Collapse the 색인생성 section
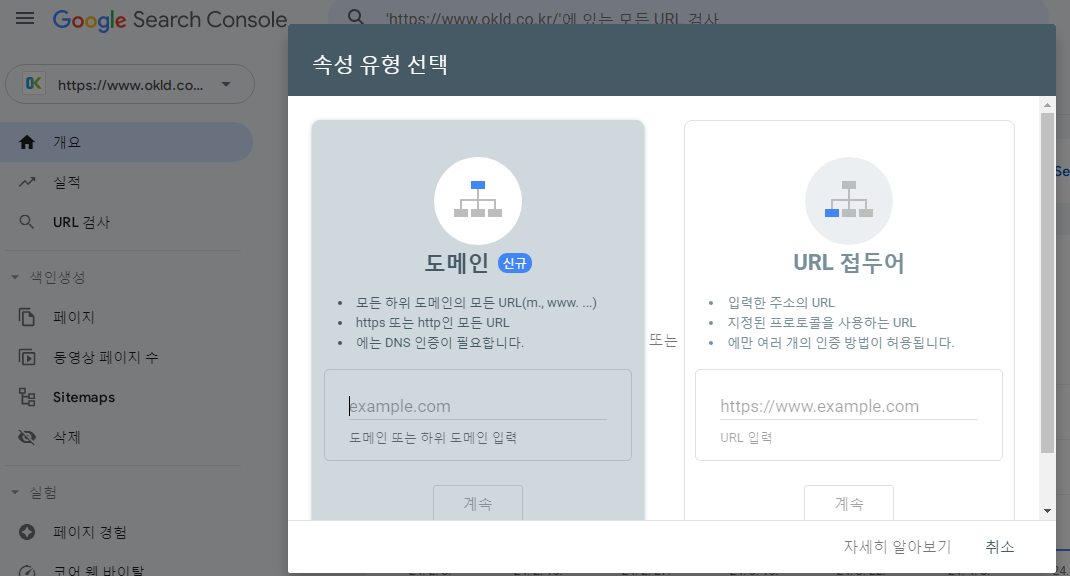This screenshot has width=1070, height=576. pyautogui.click(x=15, y=277)
